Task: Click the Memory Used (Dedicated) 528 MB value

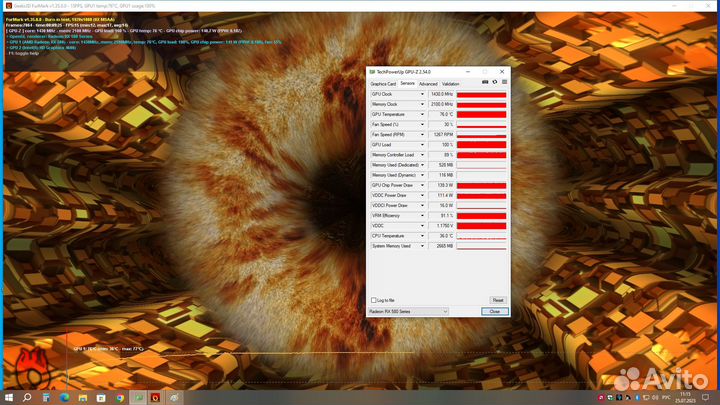Action: point(441,165)
